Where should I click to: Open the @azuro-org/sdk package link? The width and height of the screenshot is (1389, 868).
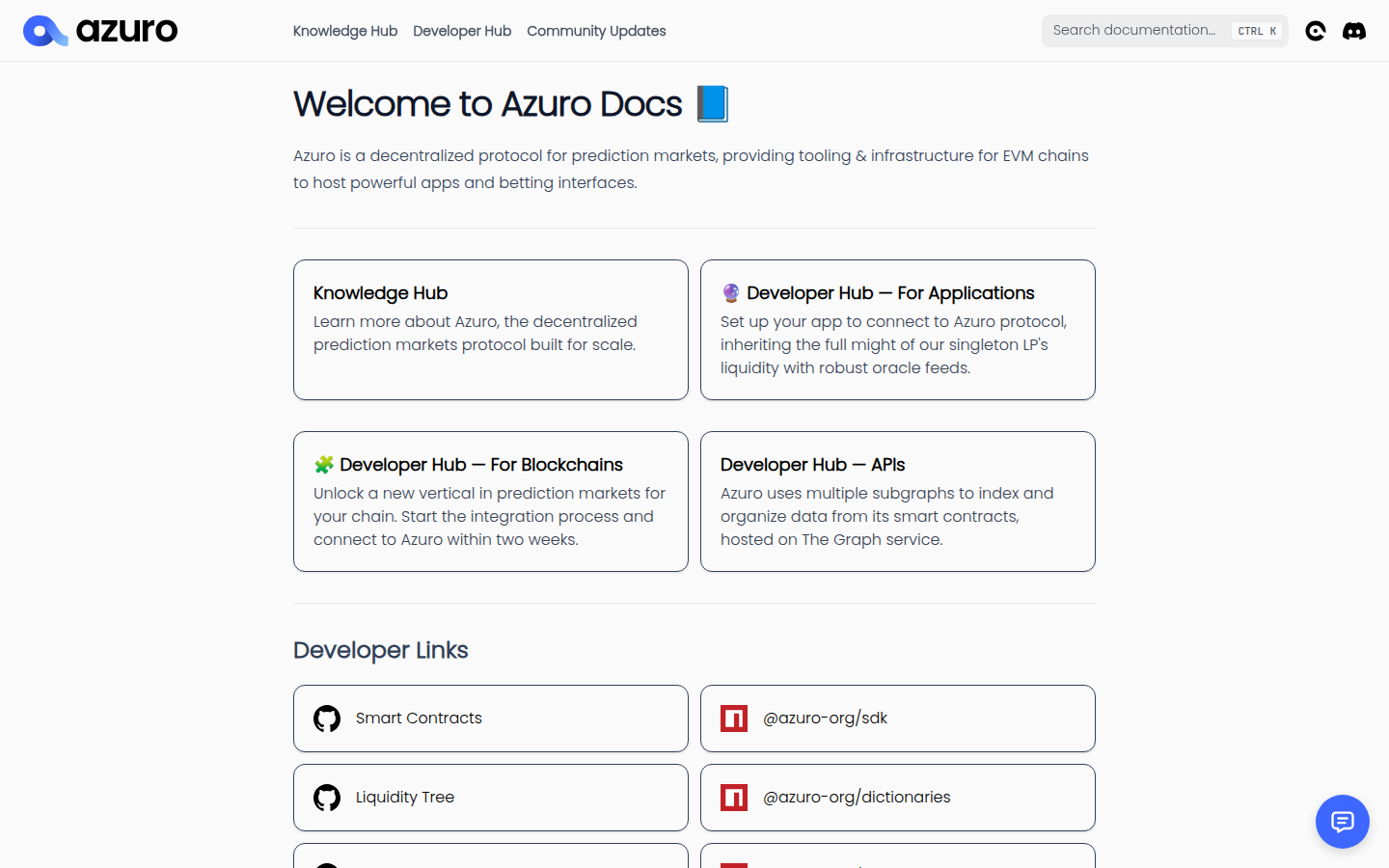pos(898,719)
